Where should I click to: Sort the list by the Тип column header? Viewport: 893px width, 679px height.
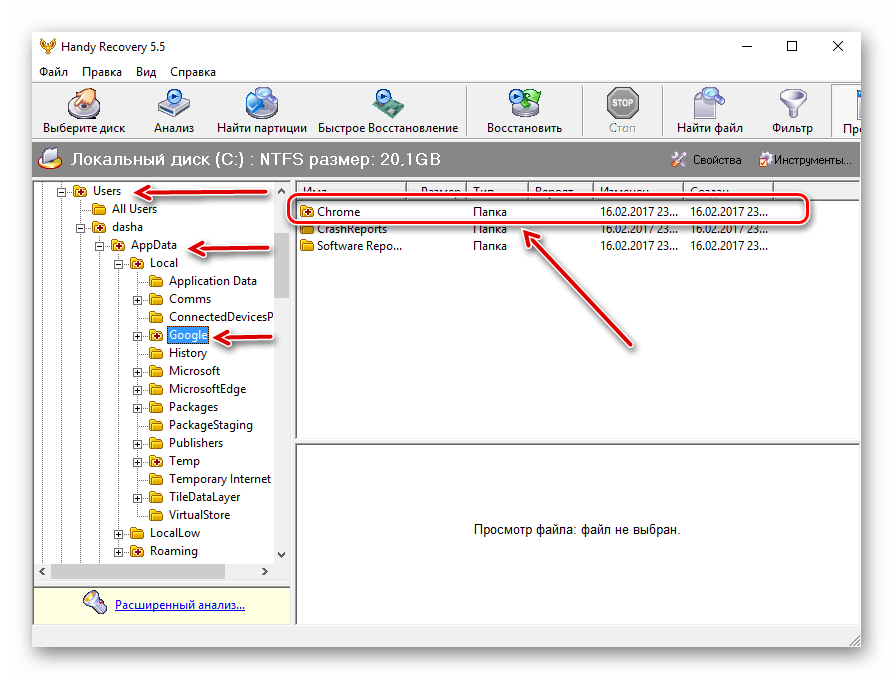click(x=496, y=189)
